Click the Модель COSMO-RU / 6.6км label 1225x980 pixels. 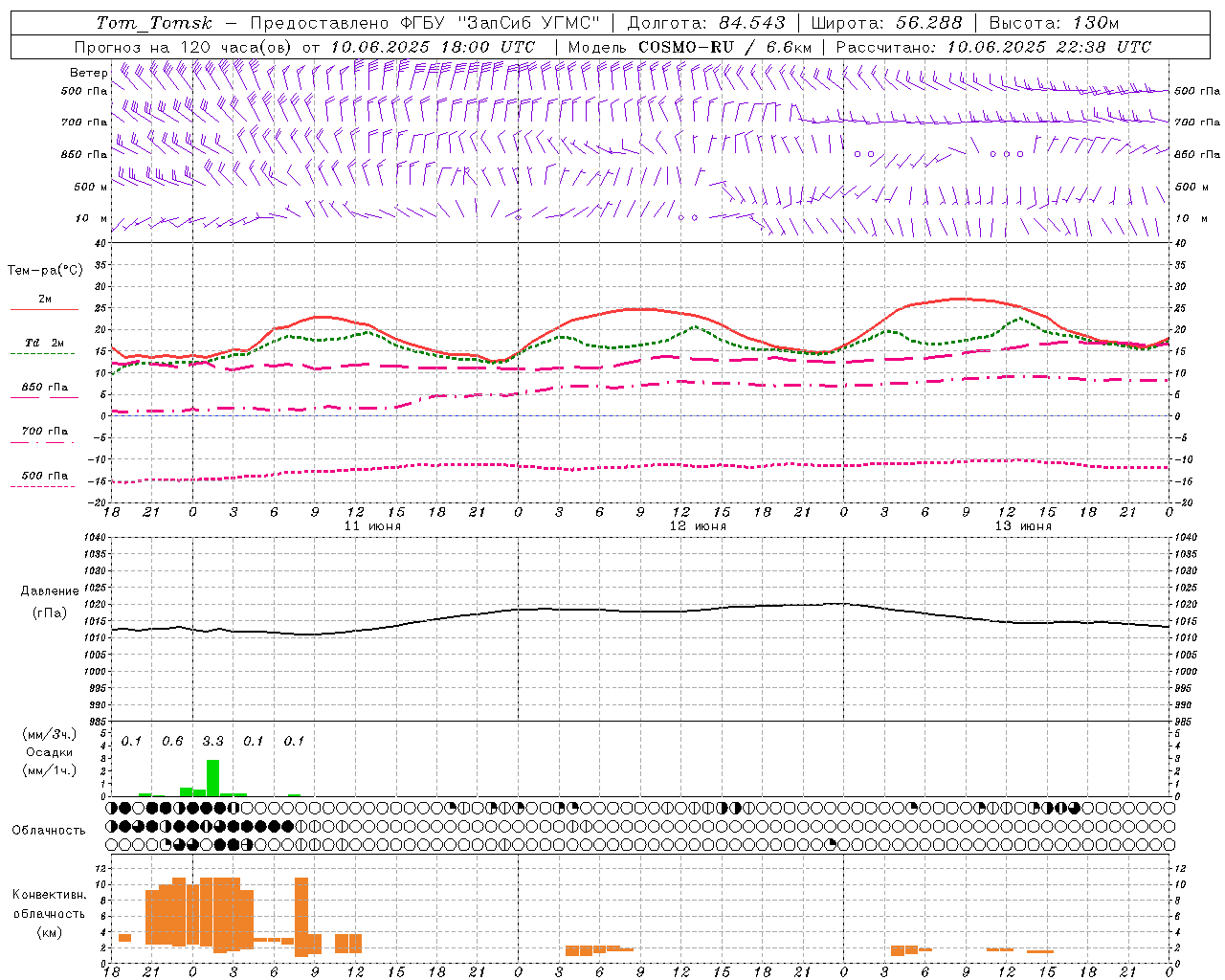(690, 47)
